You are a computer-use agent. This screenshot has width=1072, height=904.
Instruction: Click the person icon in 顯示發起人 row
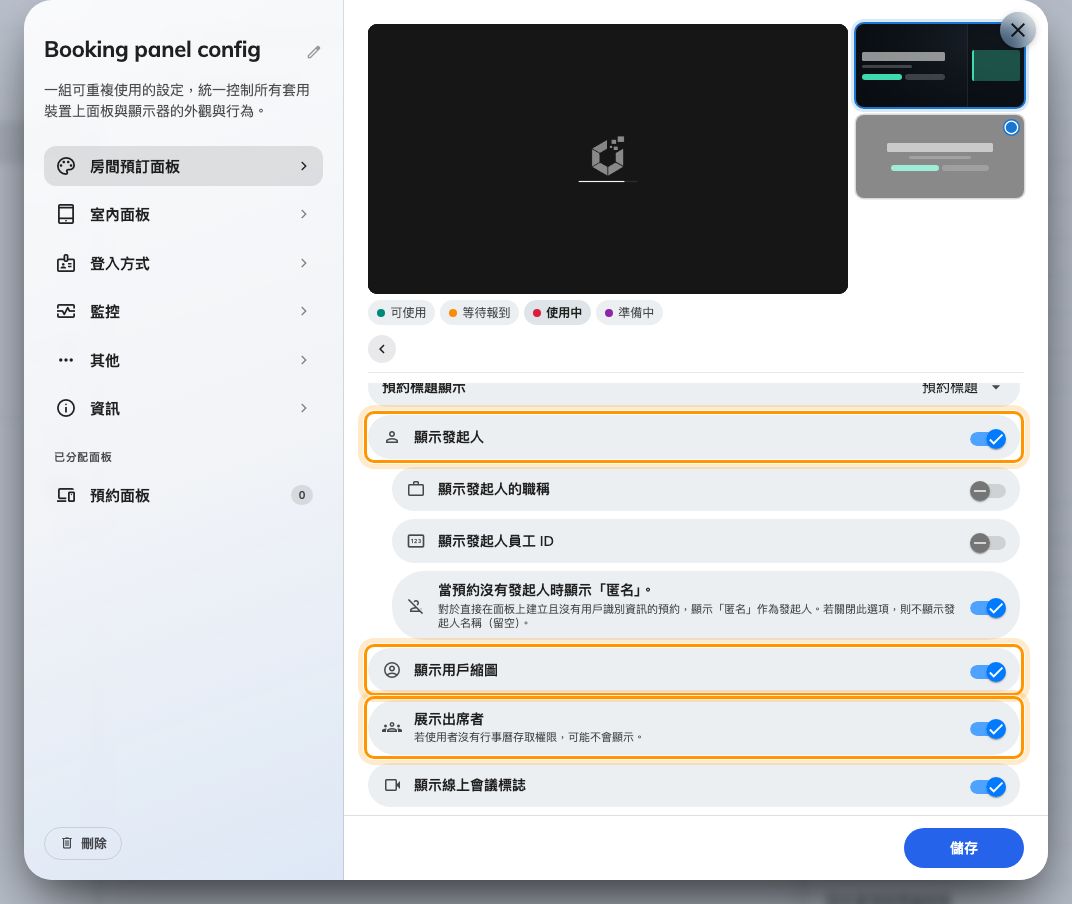(392, 437)
